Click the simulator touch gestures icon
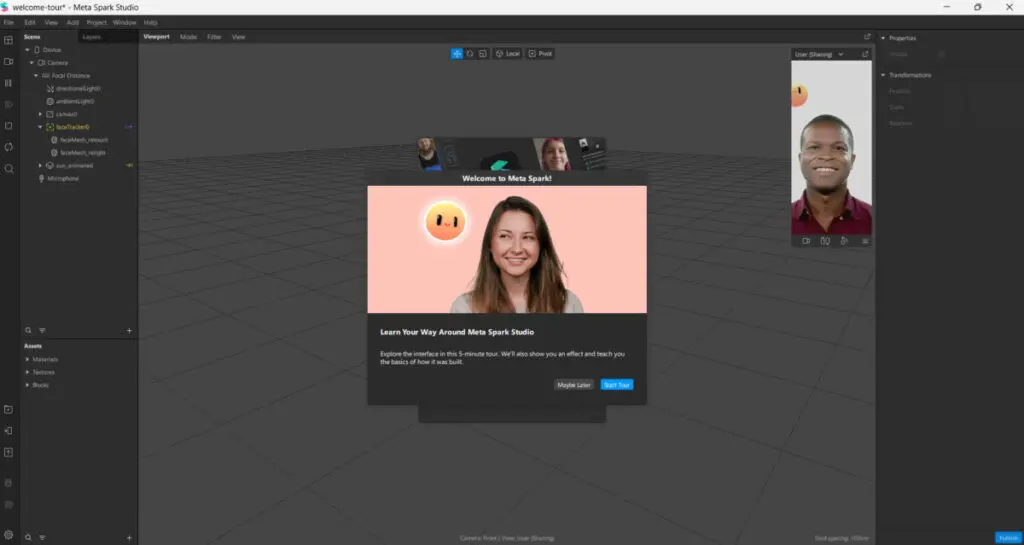The width and height of the screenshot is (1024, 545). (844, 241)
